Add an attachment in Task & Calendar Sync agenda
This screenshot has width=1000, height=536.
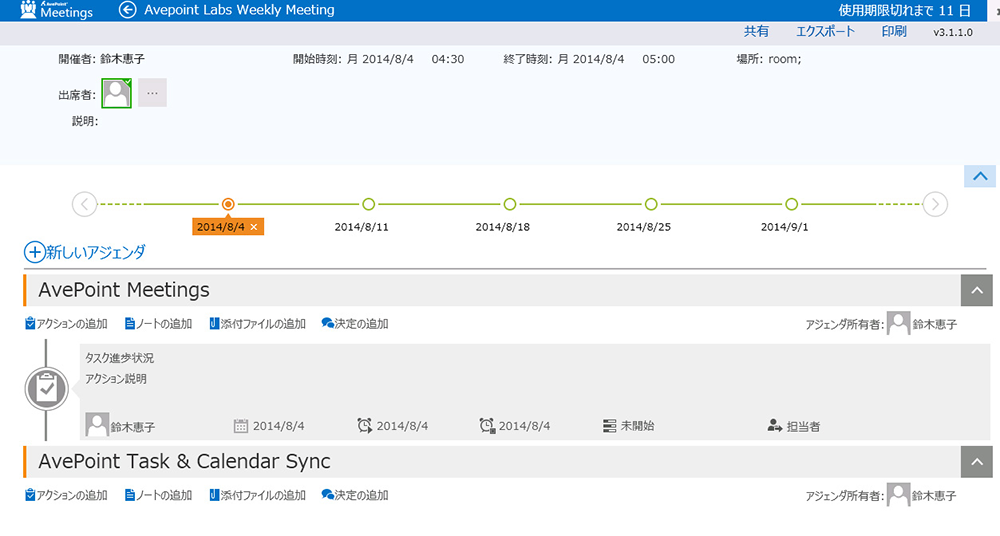tap(258, 495)
